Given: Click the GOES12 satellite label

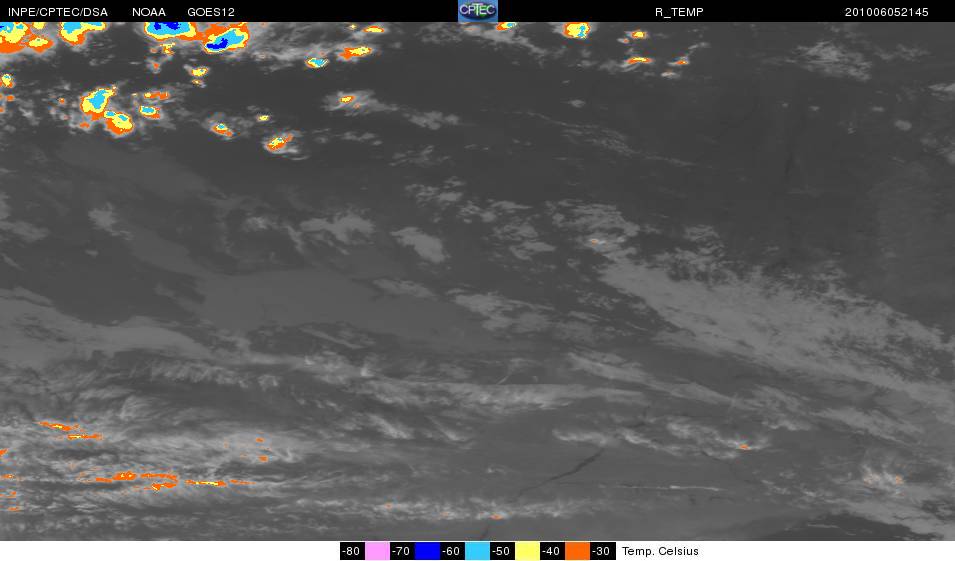Looking at the screenshot, I should click(x=211, y=12).
